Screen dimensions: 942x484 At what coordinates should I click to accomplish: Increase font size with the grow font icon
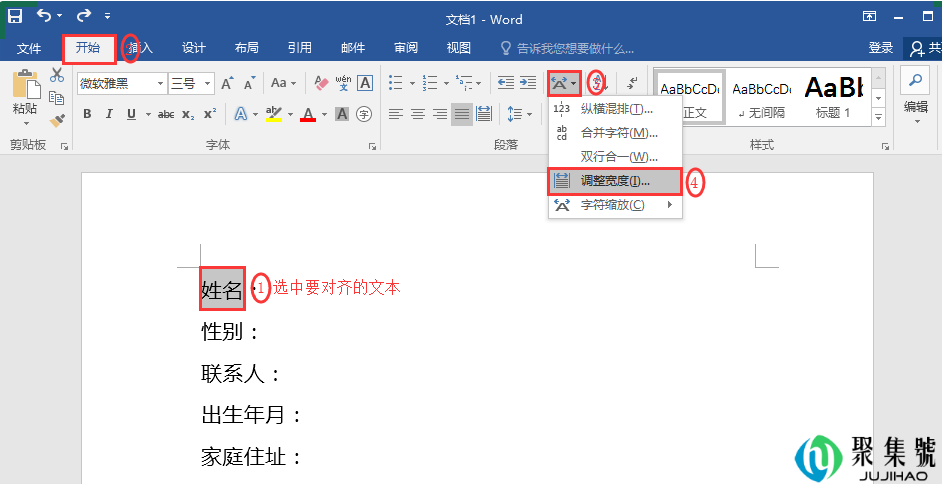pos(227,83)
